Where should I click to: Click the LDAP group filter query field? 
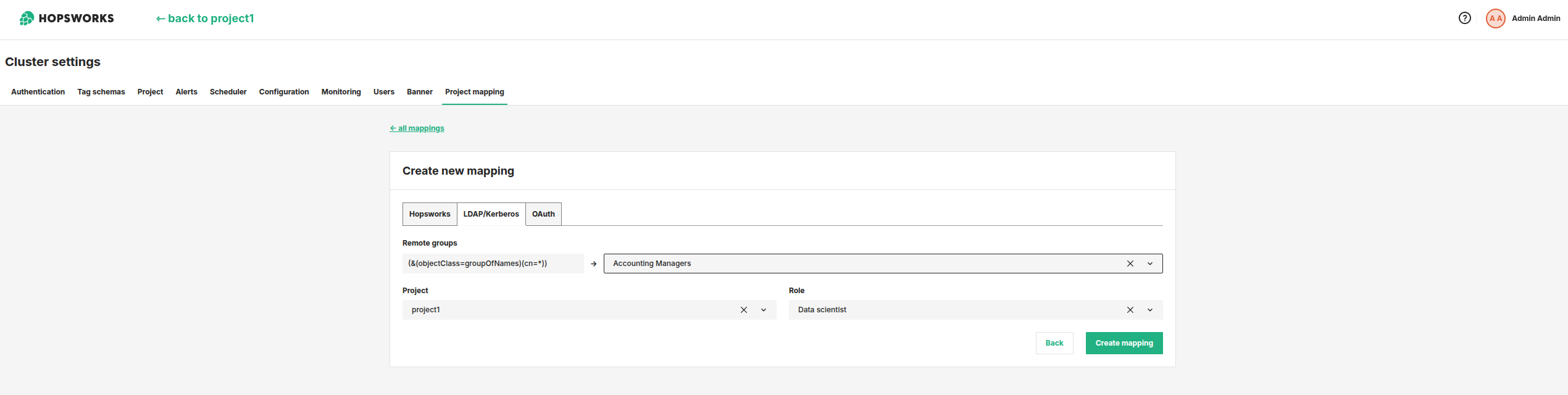(493, 264)
